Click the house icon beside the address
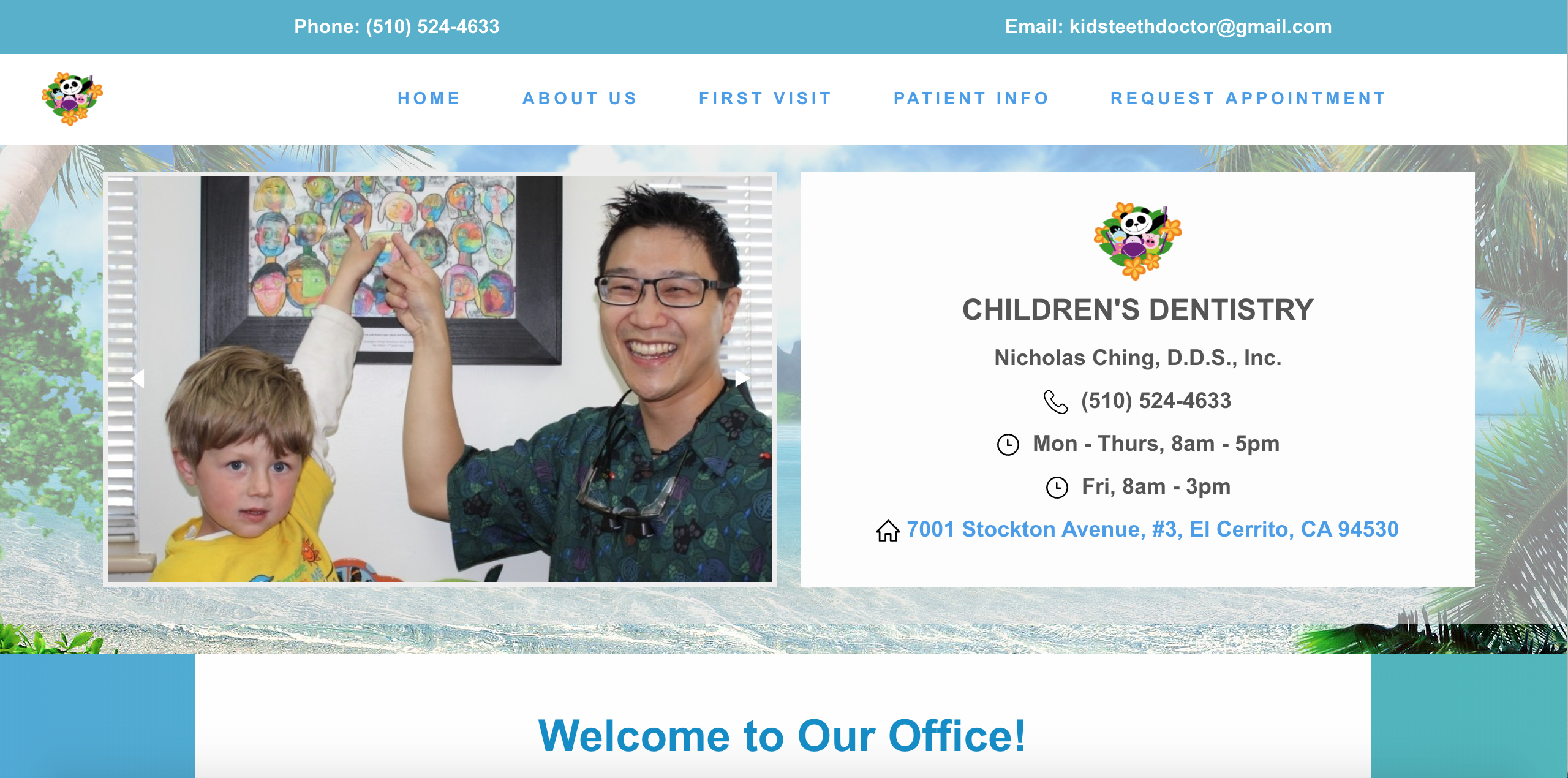 (888, 530)
